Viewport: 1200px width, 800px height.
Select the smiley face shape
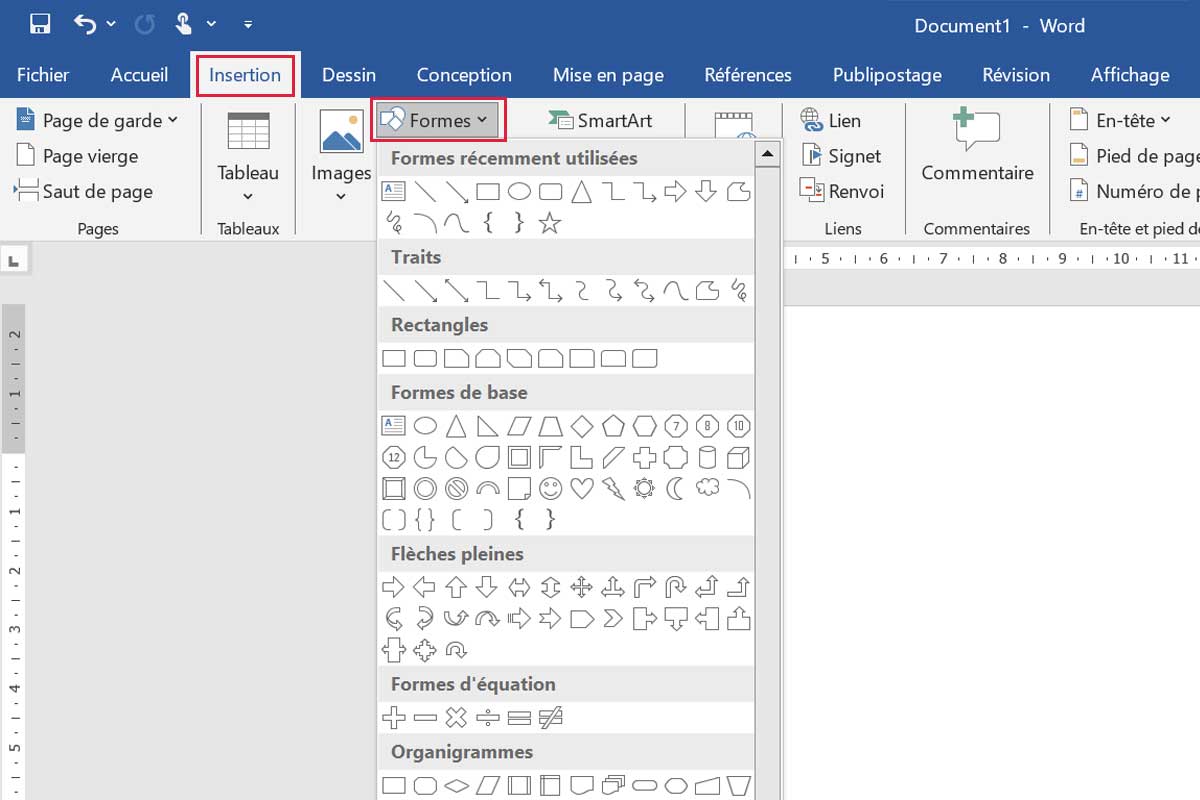pos(549,489)
